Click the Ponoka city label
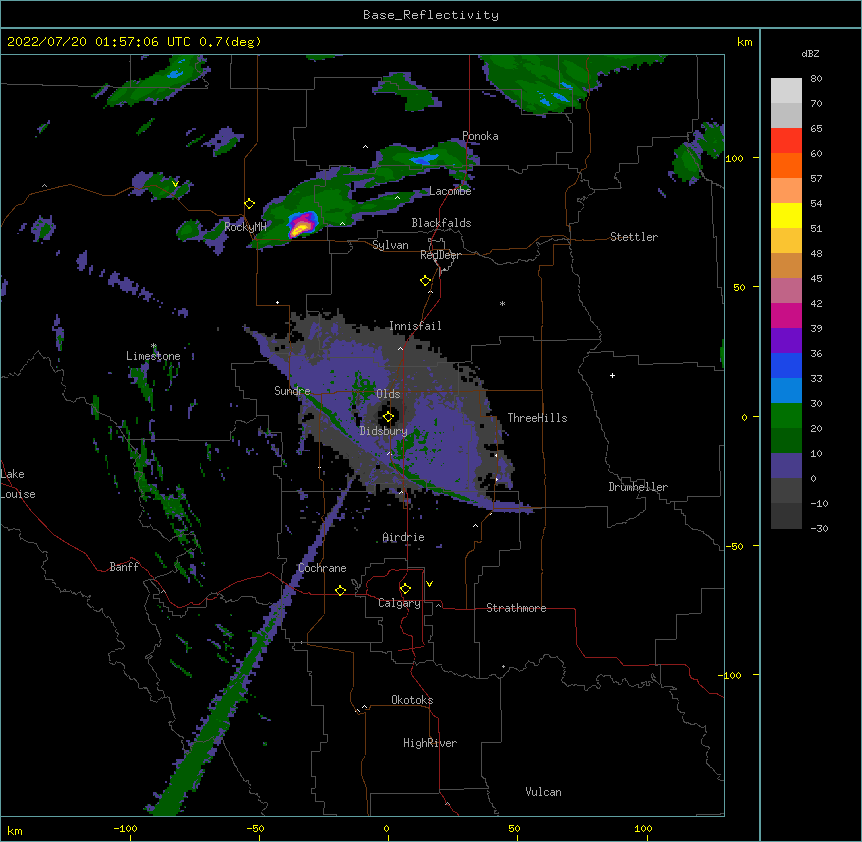Viewport: 862px width, 842px height. (x=480, y=136)
